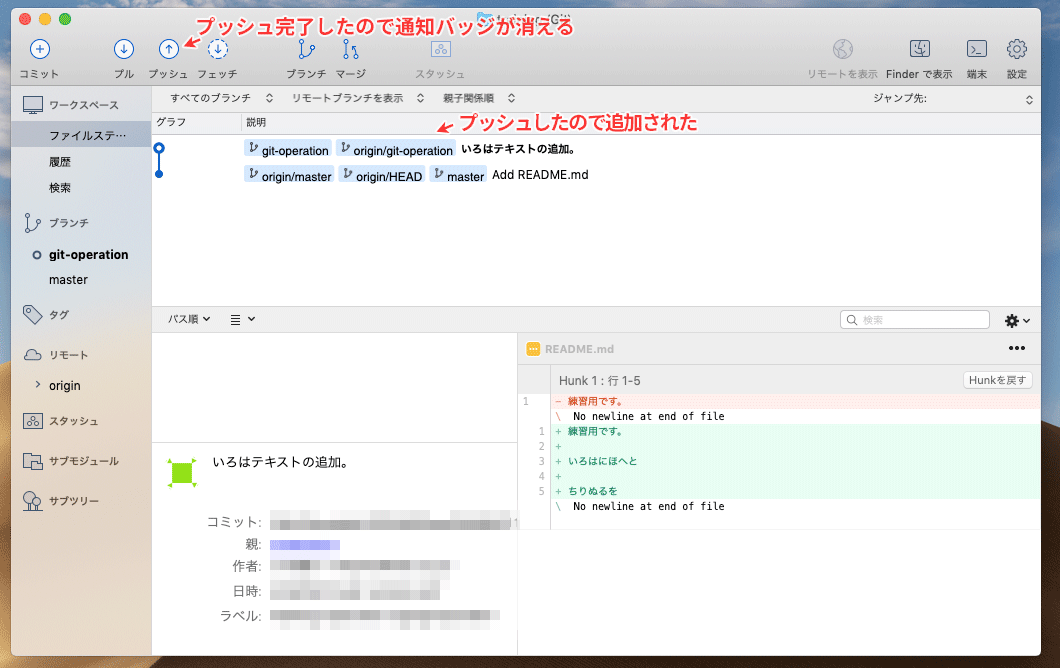Click the 検索 search field
This screenshot has height=668, width=1060.
coord(915,320)
